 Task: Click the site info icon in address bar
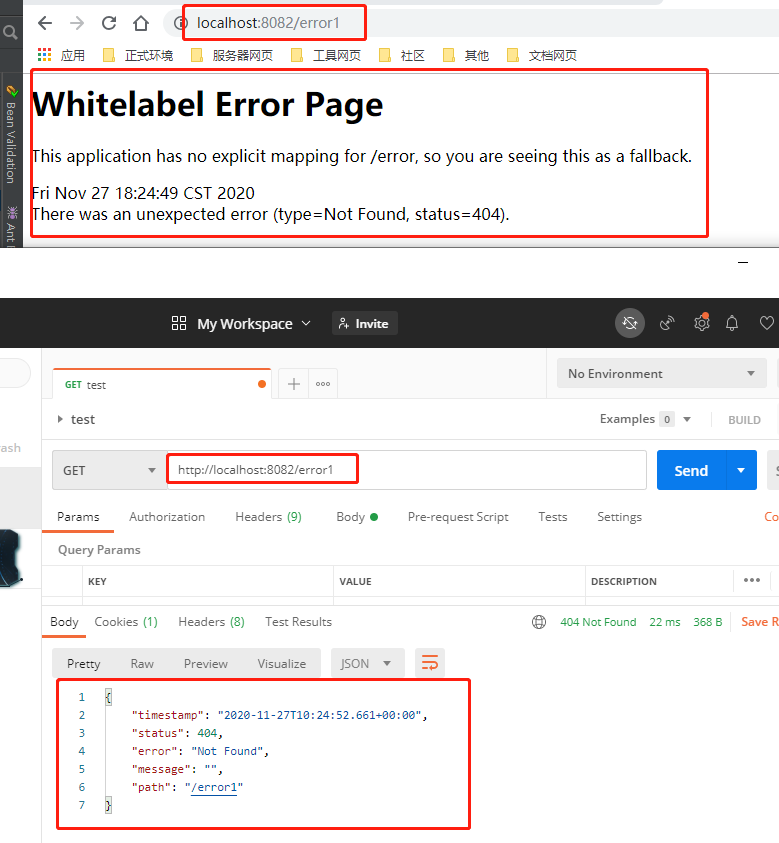point(181,23)
